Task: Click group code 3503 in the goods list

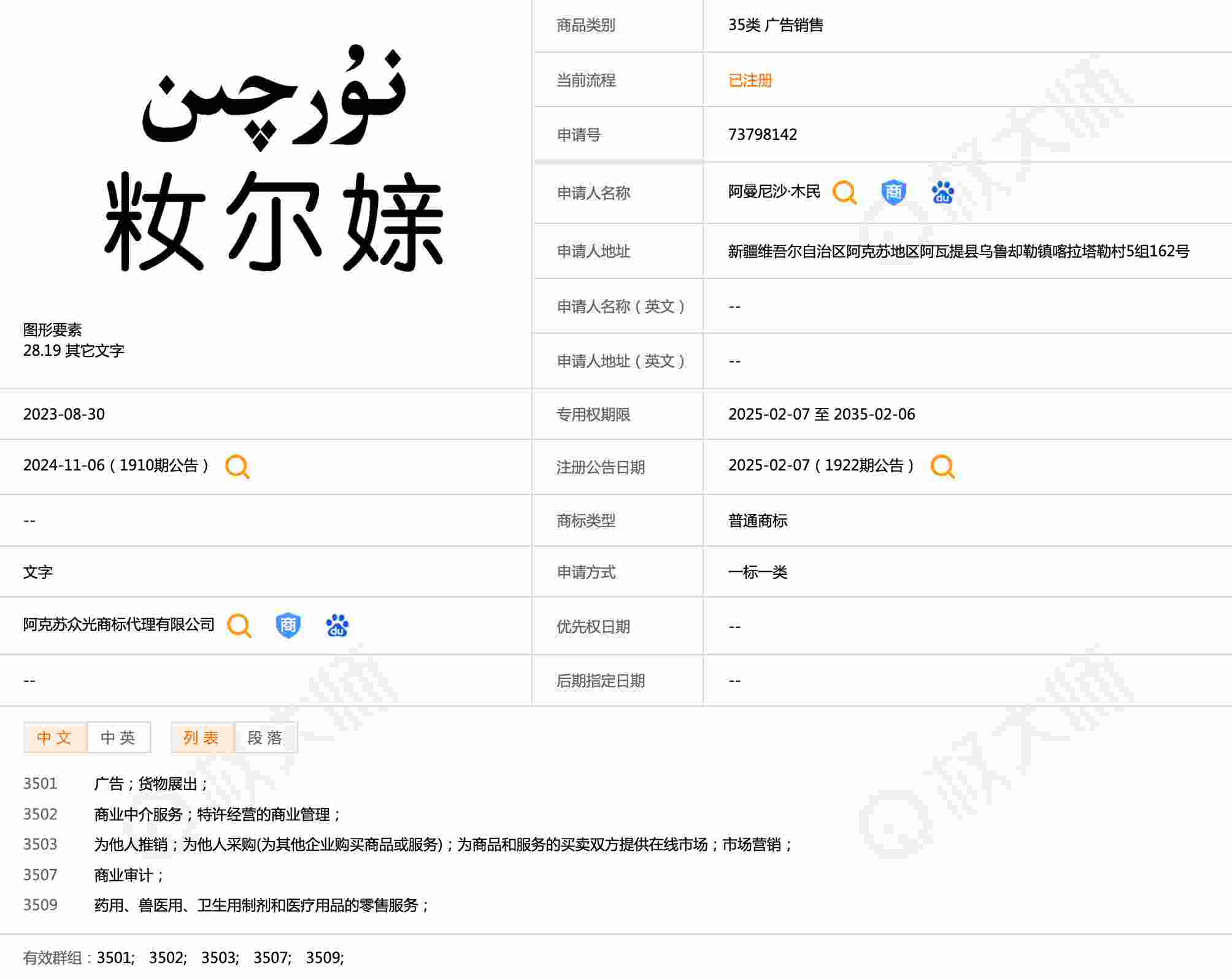Action: point(40,845)
